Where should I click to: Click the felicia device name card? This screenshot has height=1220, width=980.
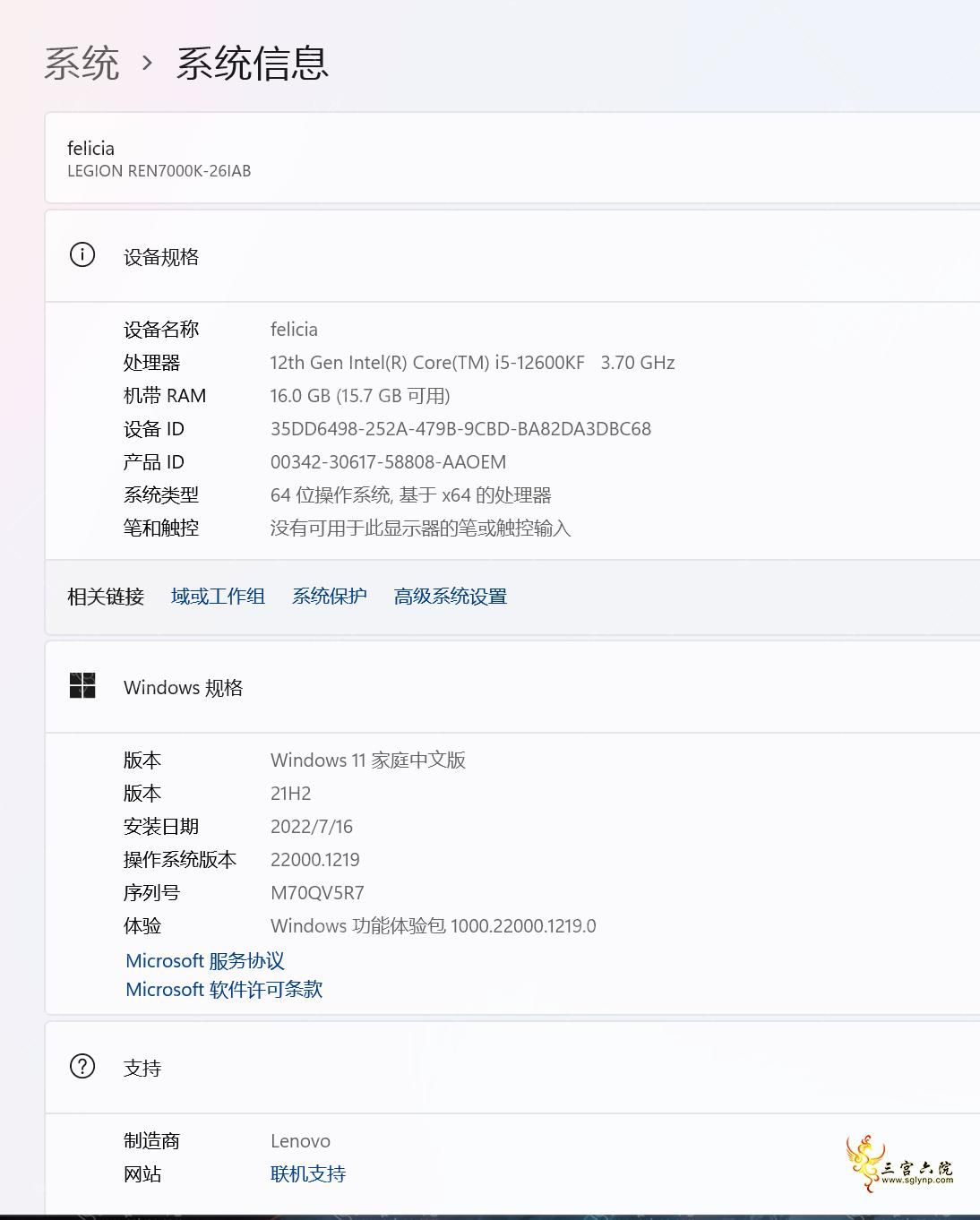click(512, 159)
